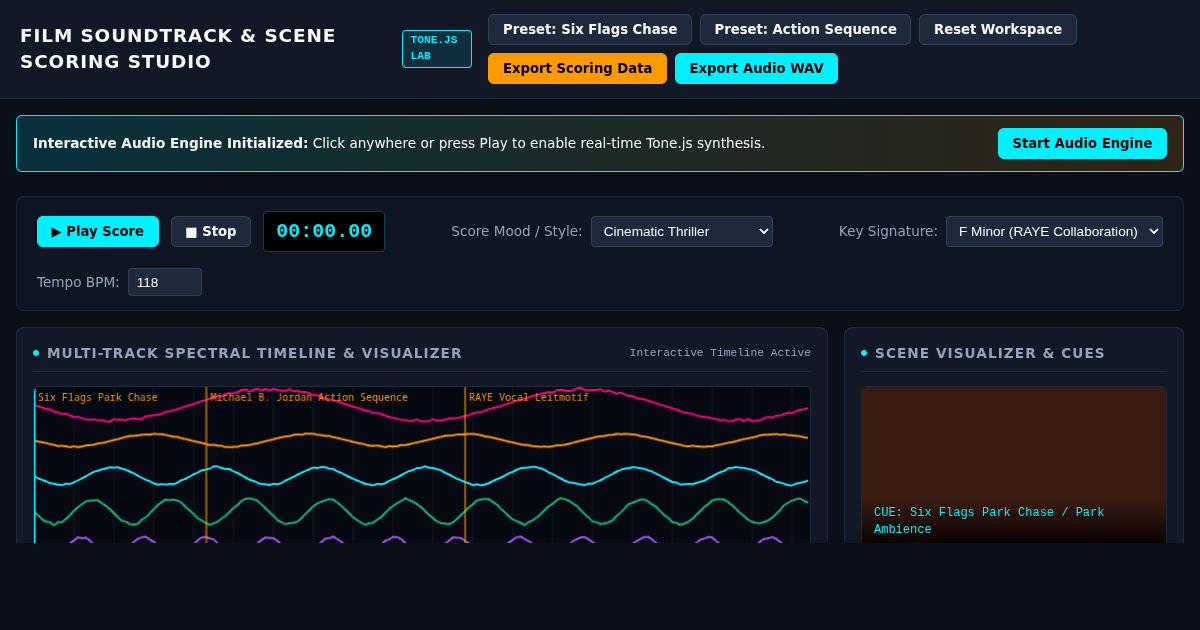Stop playback
1200x630 pixels.
tap(211, 231)
